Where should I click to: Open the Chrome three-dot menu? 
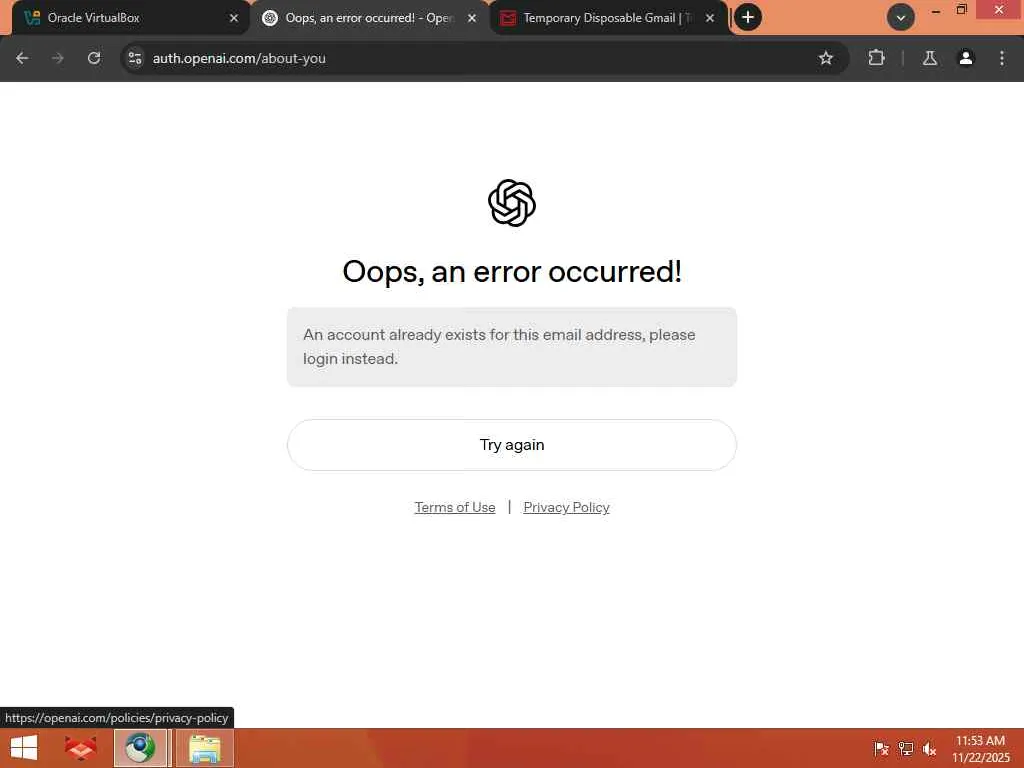coord(1002,58)
